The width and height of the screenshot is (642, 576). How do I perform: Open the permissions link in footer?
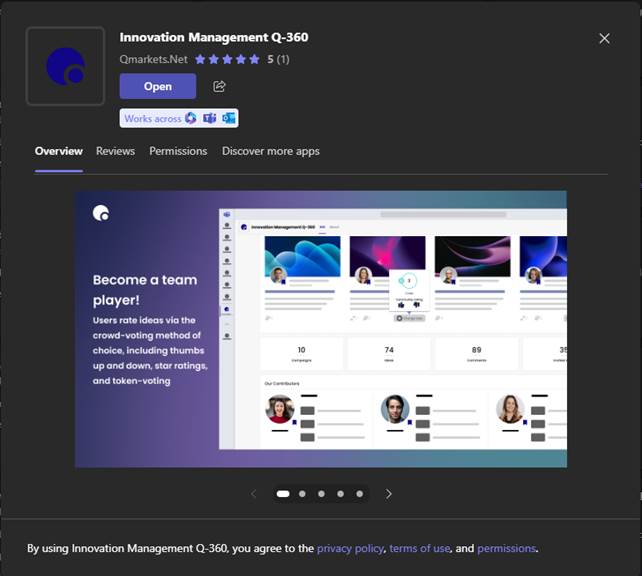(x=506, y=549)
